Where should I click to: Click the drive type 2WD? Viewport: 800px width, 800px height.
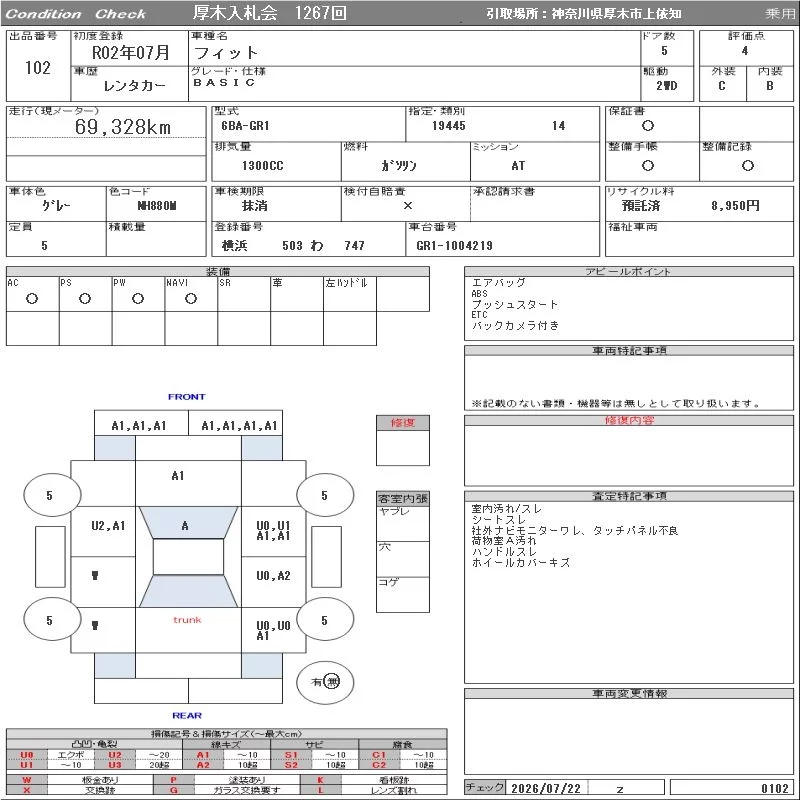[666, 86]
